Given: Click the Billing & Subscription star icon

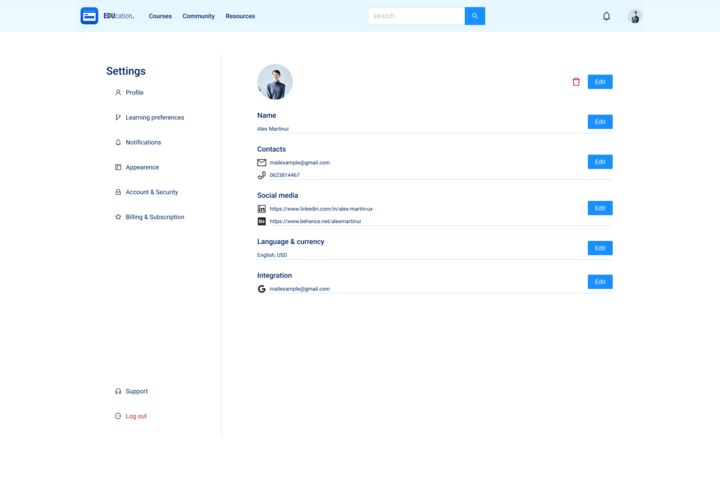Looking at the screenshot, I should pos(118,217).
